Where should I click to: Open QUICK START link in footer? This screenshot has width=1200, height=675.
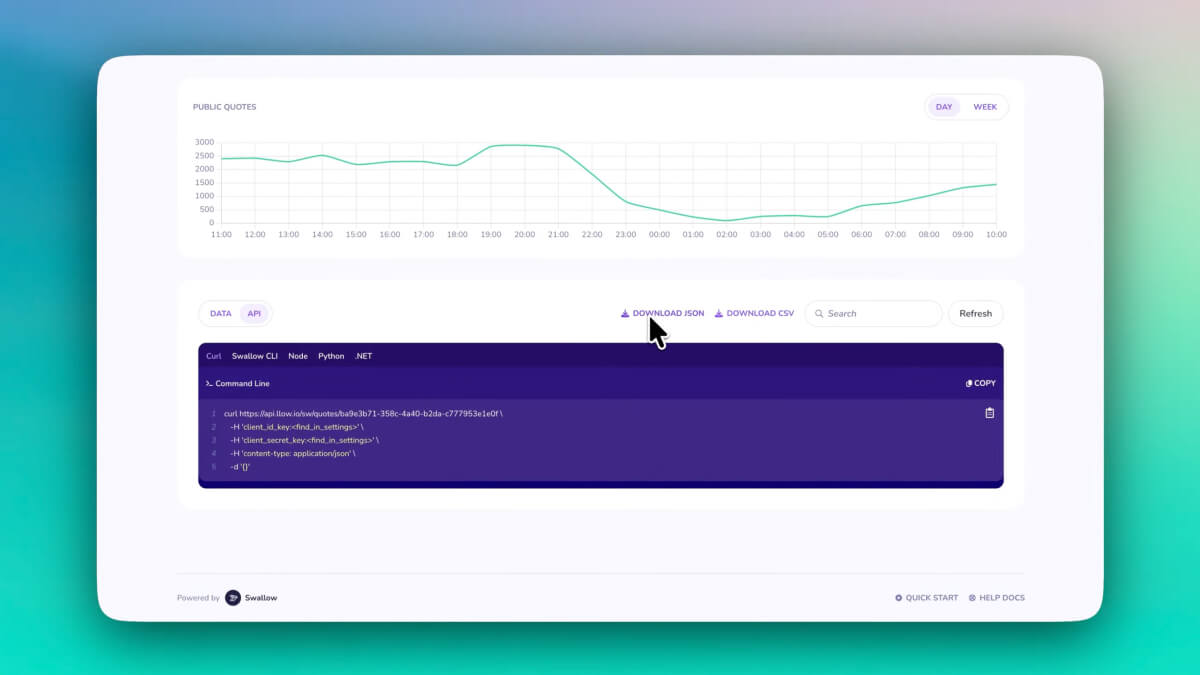[926, 598]
